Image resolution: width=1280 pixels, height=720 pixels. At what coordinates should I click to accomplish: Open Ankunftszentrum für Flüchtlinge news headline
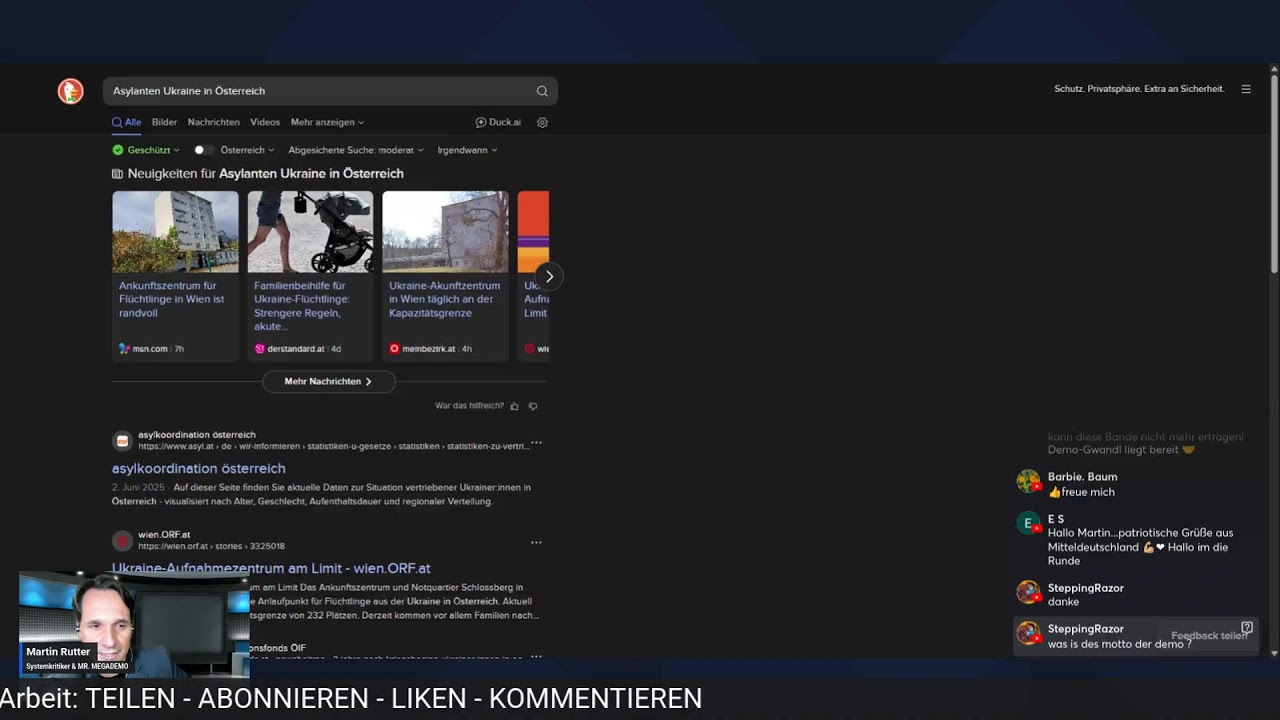[x=172, y=299]
